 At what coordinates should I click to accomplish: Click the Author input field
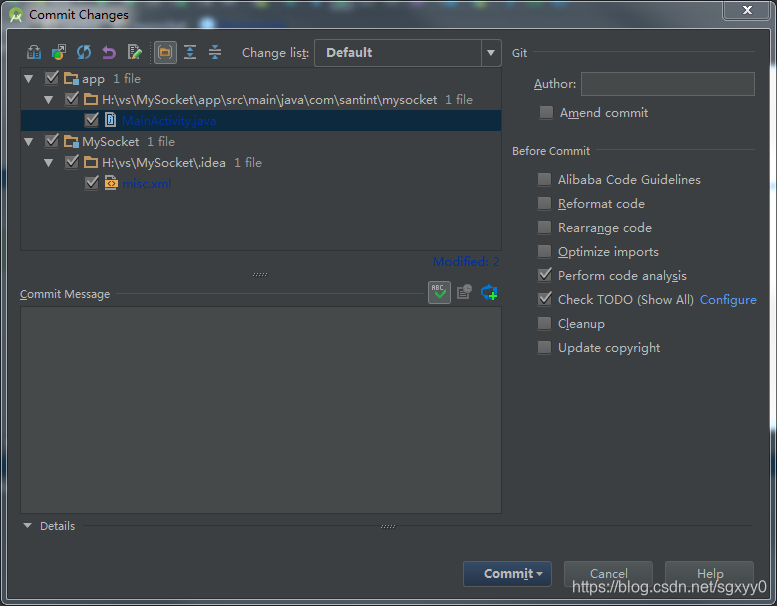click(x=667, y=84)
